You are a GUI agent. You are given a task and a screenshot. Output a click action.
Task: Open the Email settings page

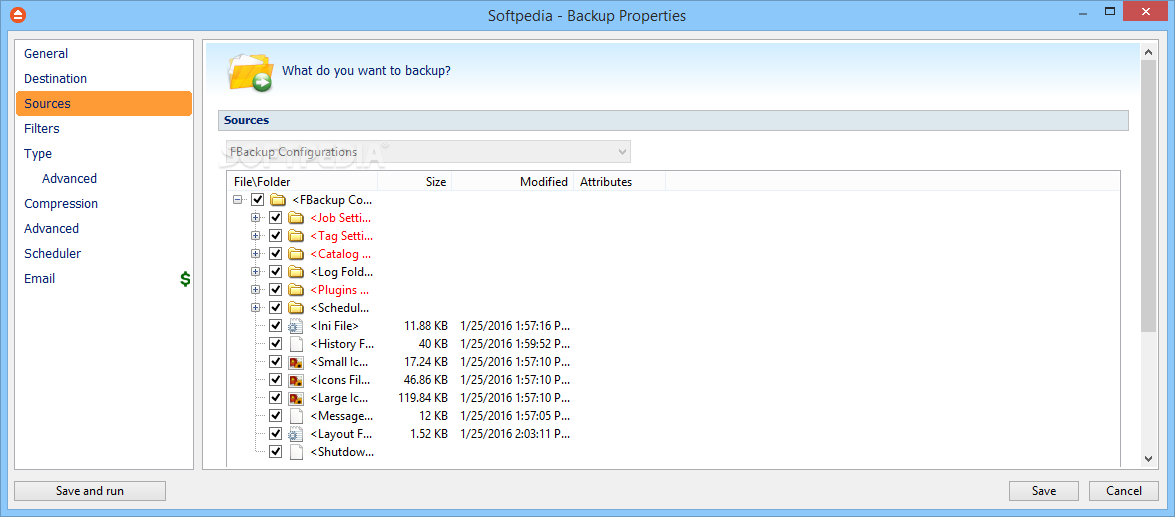(x=104, y=279)
